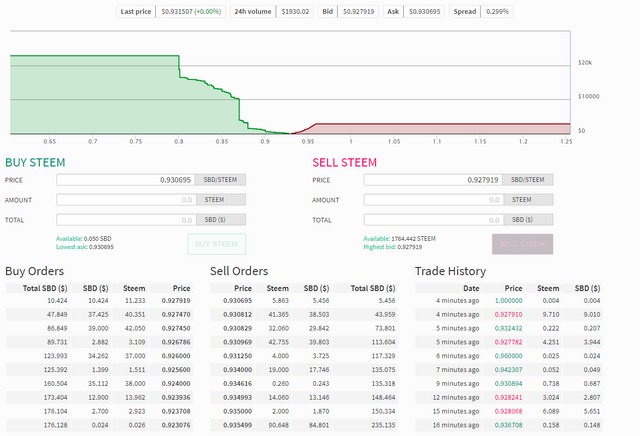Viewport: 640px width, 436px height.
Task: Click the Buy Steem price input field
Action: [x=126, y=180]
